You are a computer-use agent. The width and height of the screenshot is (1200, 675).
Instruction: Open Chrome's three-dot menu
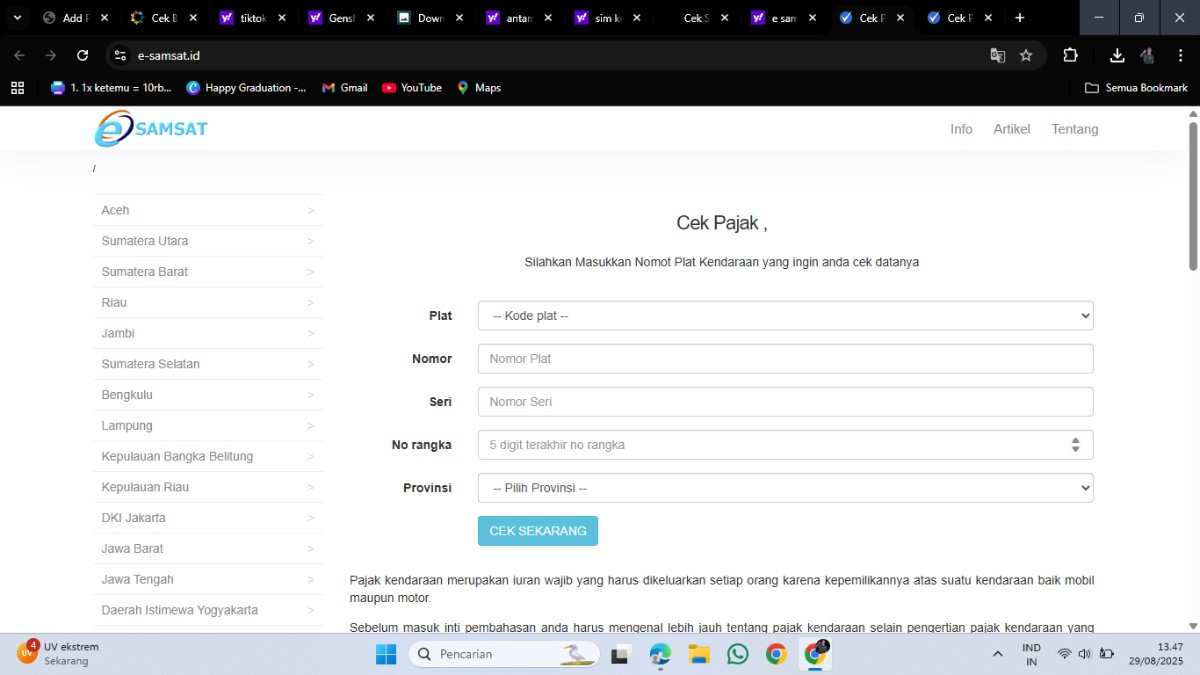click(x=1180, y=56)
